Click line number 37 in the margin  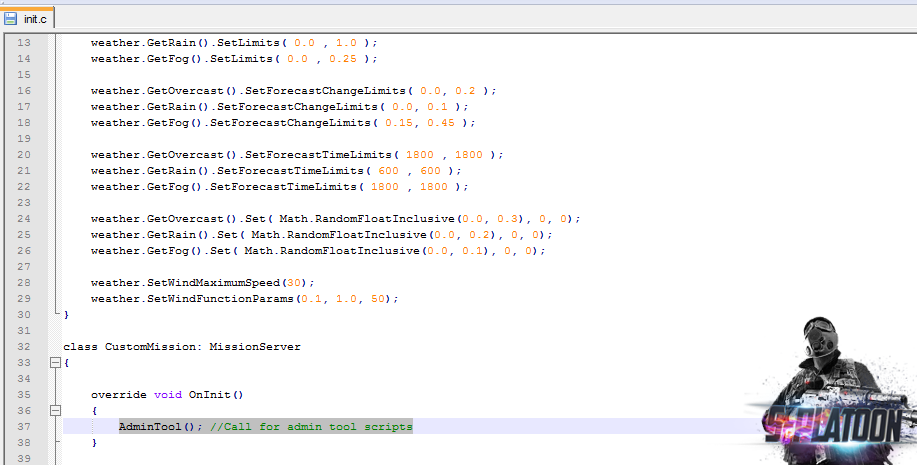tap(24, 426)
